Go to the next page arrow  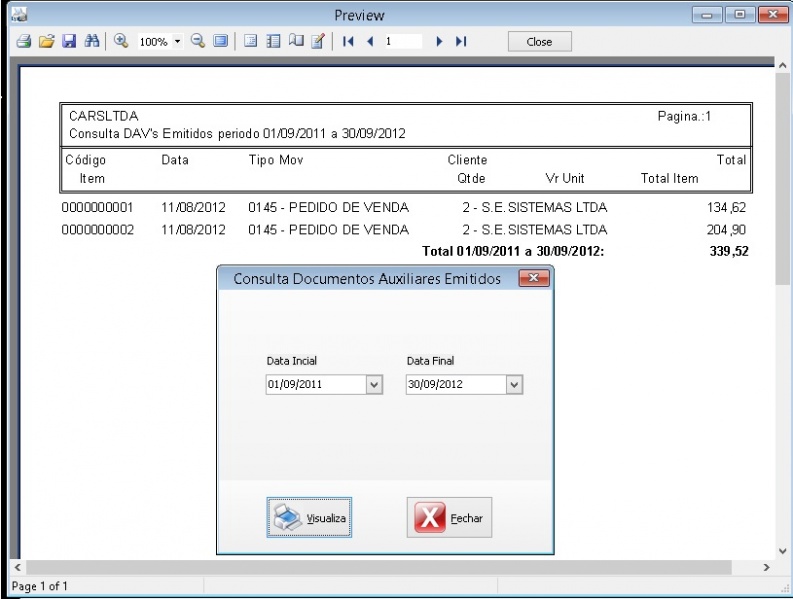[439, 42]
